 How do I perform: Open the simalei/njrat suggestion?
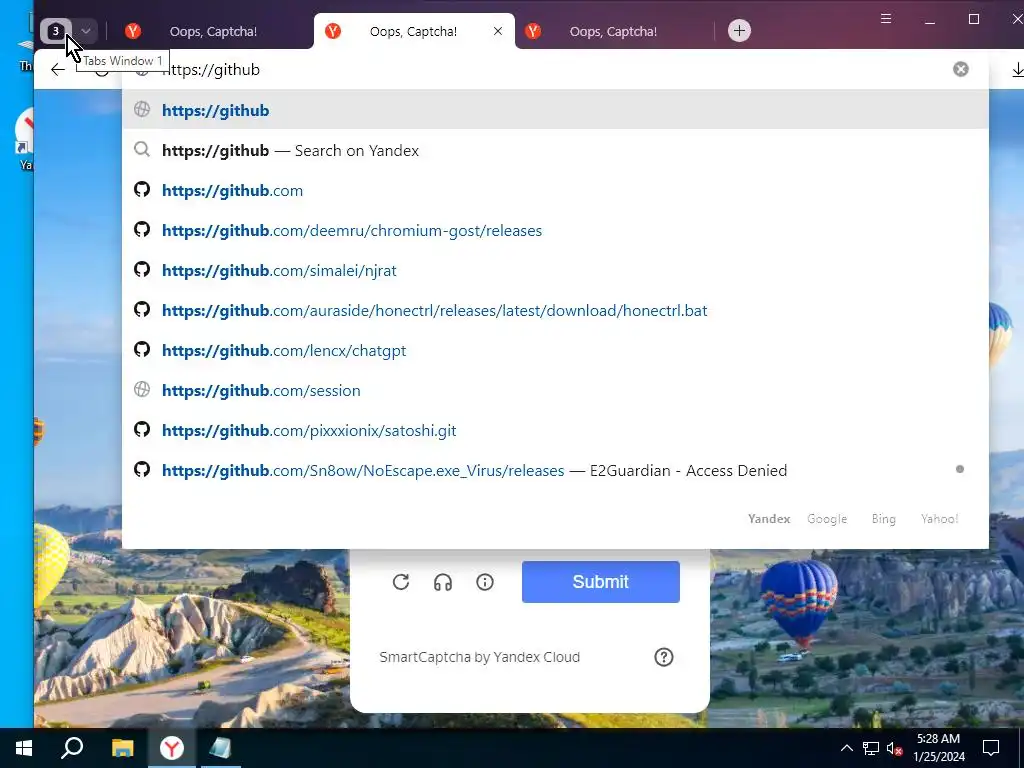coord(555,270)
